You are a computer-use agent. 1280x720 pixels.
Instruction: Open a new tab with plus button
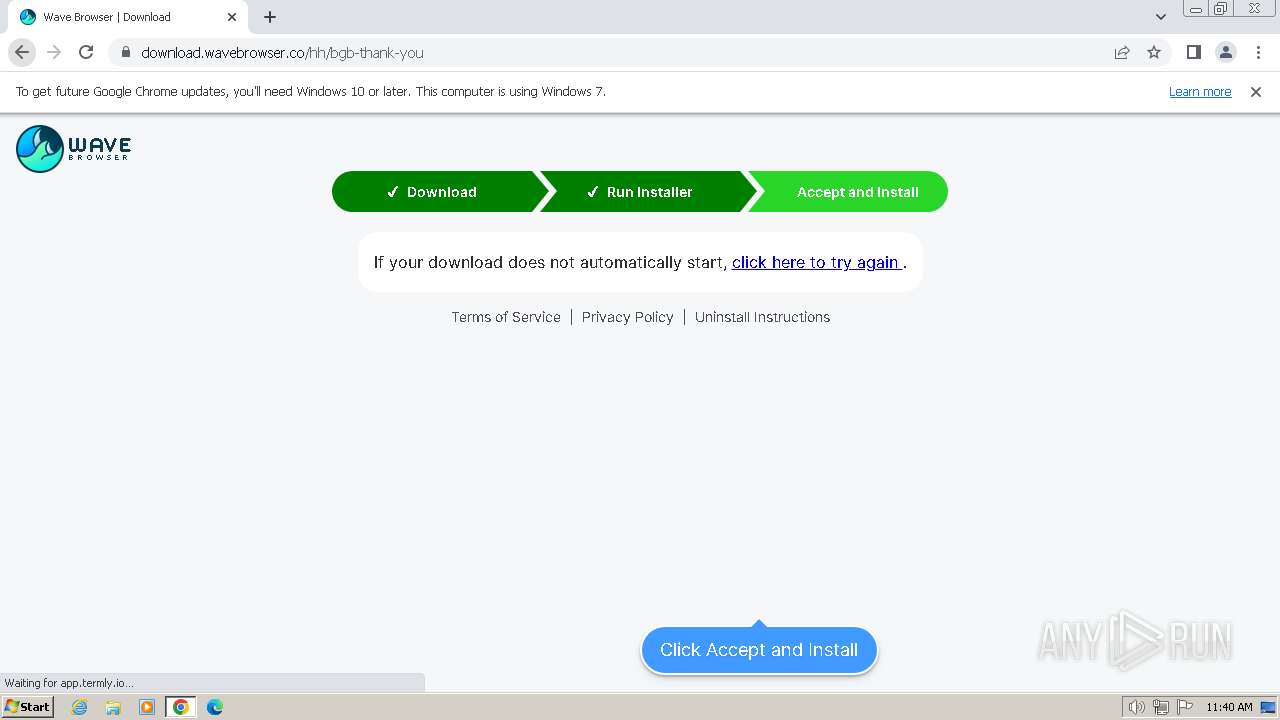[x=270, y=17]
